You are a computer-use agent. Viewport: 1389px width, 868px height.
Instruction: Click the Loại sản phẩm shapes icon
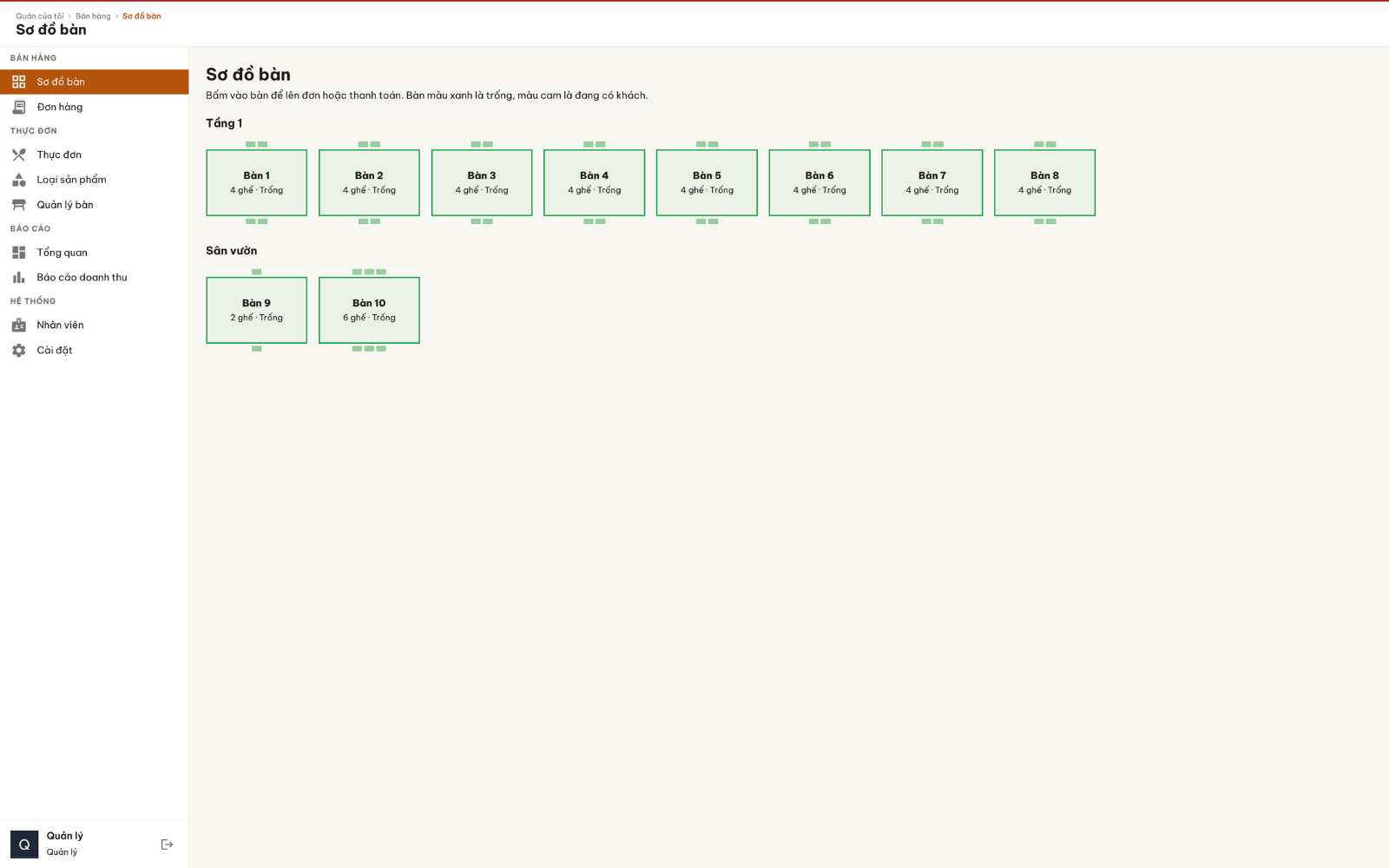coord(18,180)
